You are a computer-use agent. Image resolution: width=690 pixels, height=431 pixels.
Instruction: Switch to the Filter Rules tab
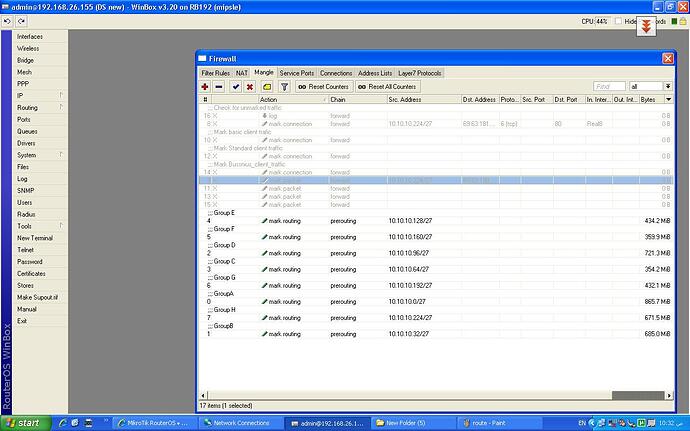pos(215,73)
